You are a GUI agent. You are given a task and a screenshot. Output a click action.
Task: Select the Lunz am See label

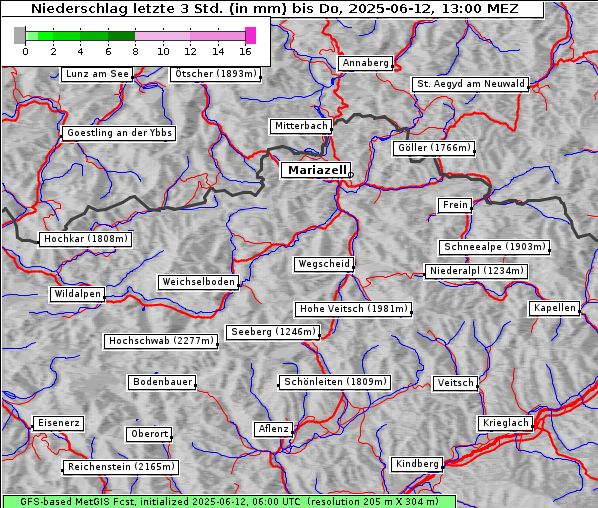(x=97, y=74)
